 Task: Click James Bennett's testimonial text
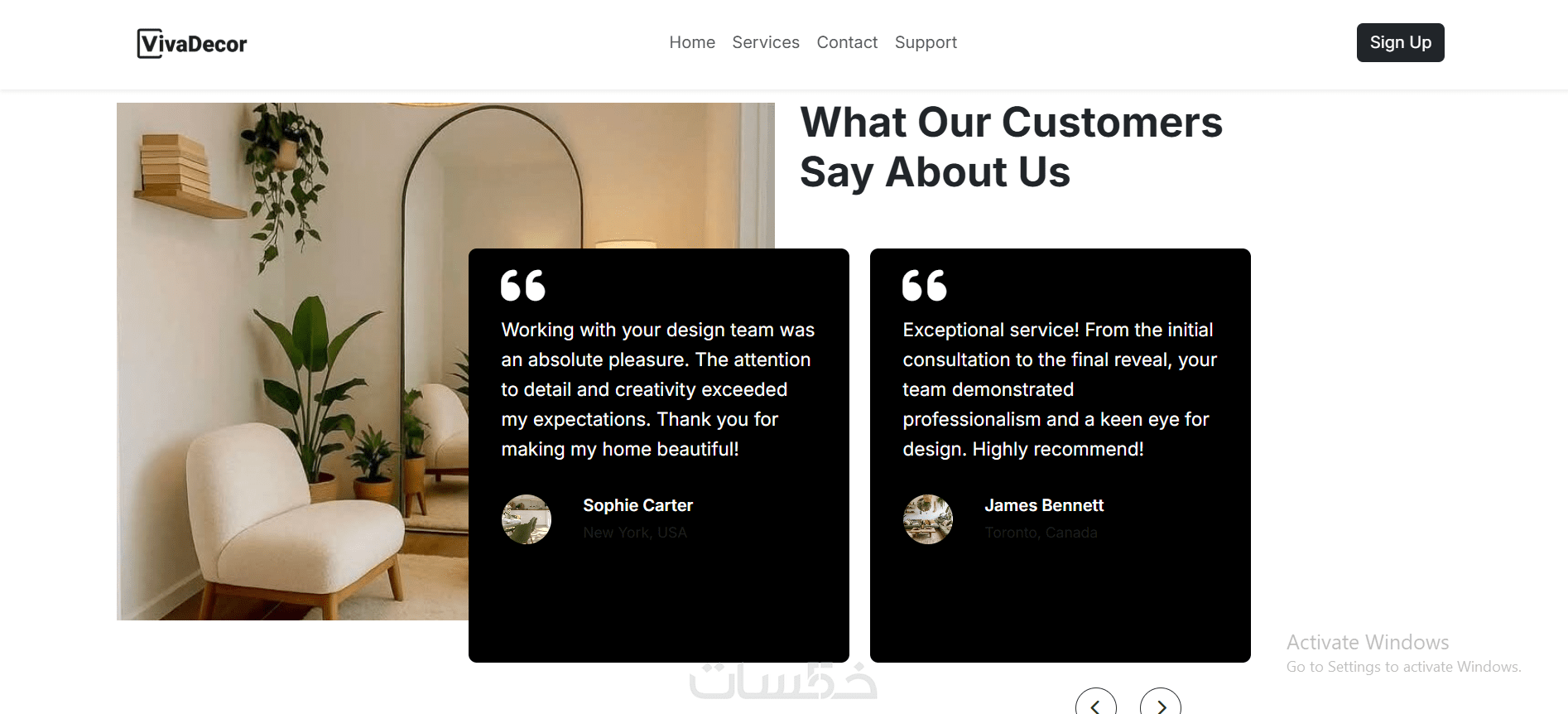[1060, 389]
